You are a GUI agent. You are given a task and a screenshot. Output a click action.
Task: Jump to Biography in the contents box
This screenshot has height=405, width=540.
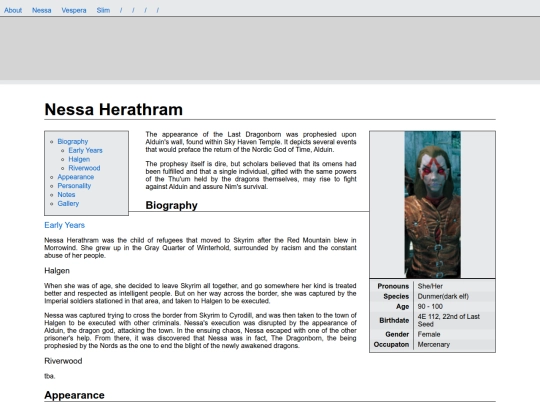tap(73, 142)
